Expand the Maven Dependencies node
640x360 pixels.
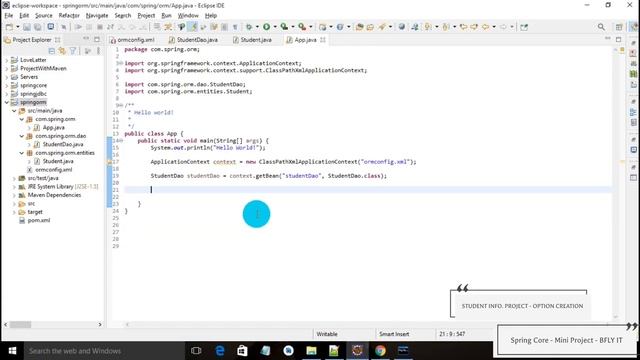pos(14,195)
